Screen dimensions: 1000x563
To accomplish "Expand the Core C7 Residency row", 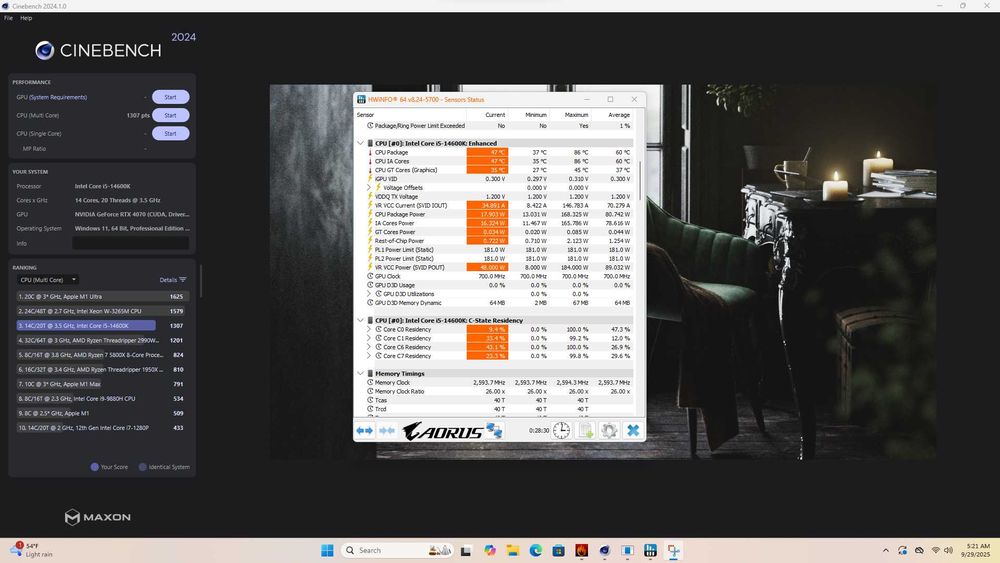I will pyautogui.click(x=369, y=356).
